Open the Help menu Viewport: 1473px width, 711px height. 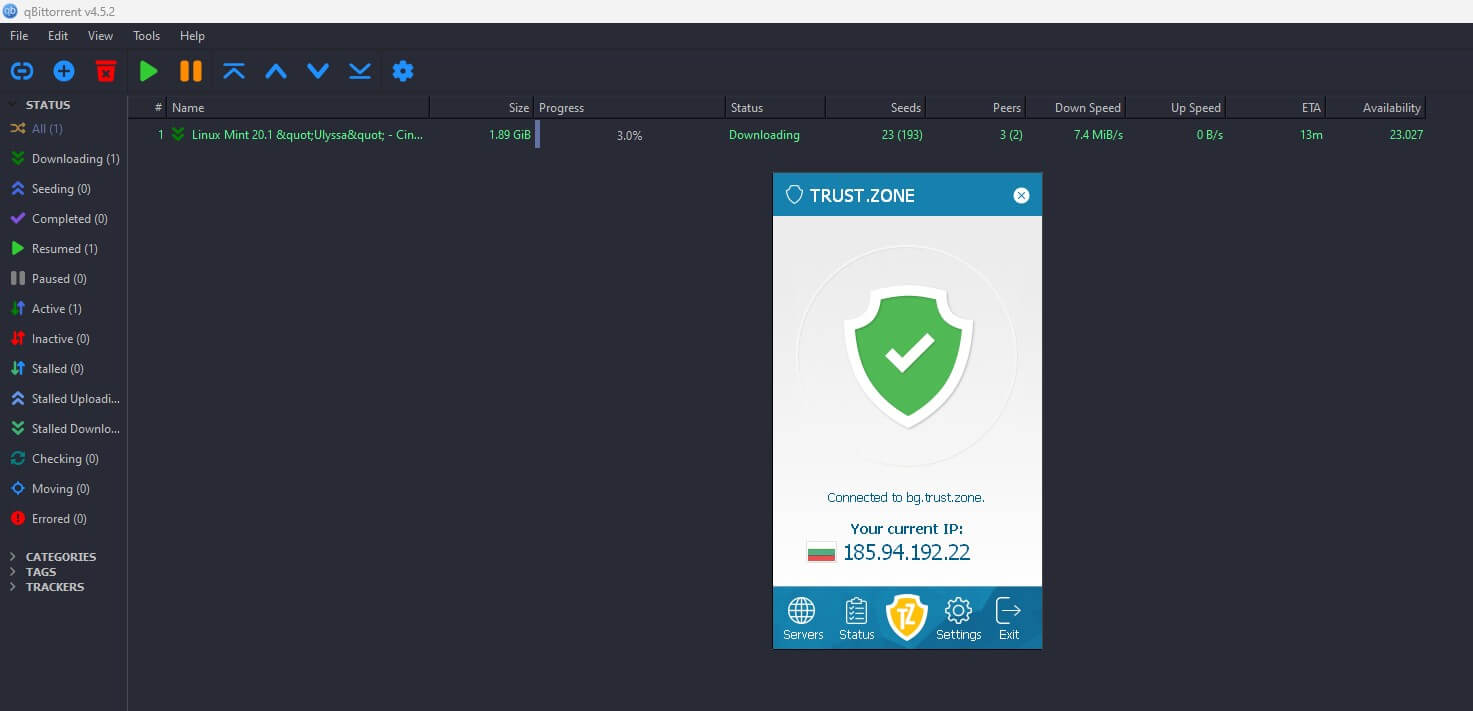pos(192,36)
